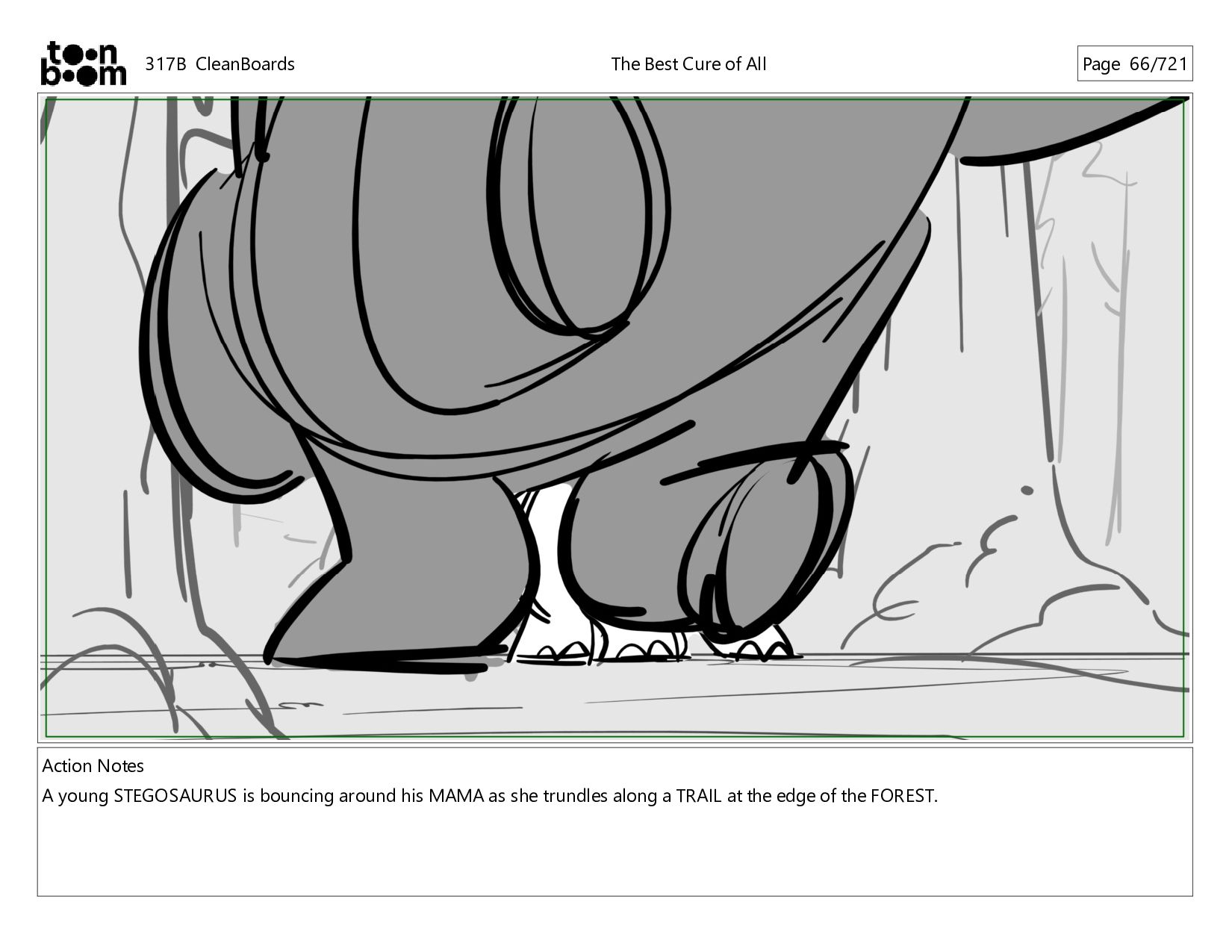Click the storyboard panel drawing of the stegosaurus
1232x952 pixels.
615,418
